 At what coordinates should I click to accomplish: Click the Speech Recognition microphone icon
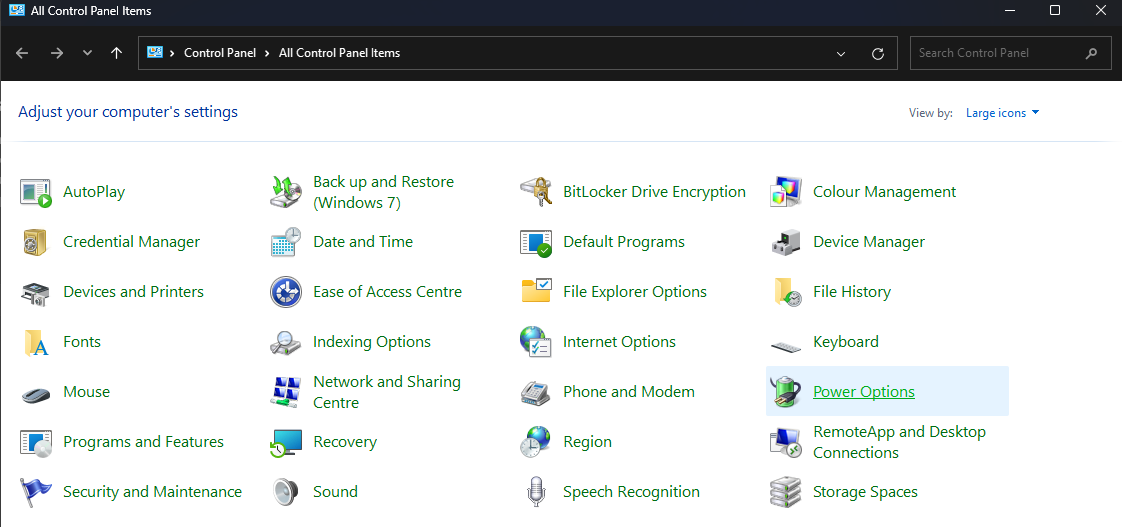536,492
